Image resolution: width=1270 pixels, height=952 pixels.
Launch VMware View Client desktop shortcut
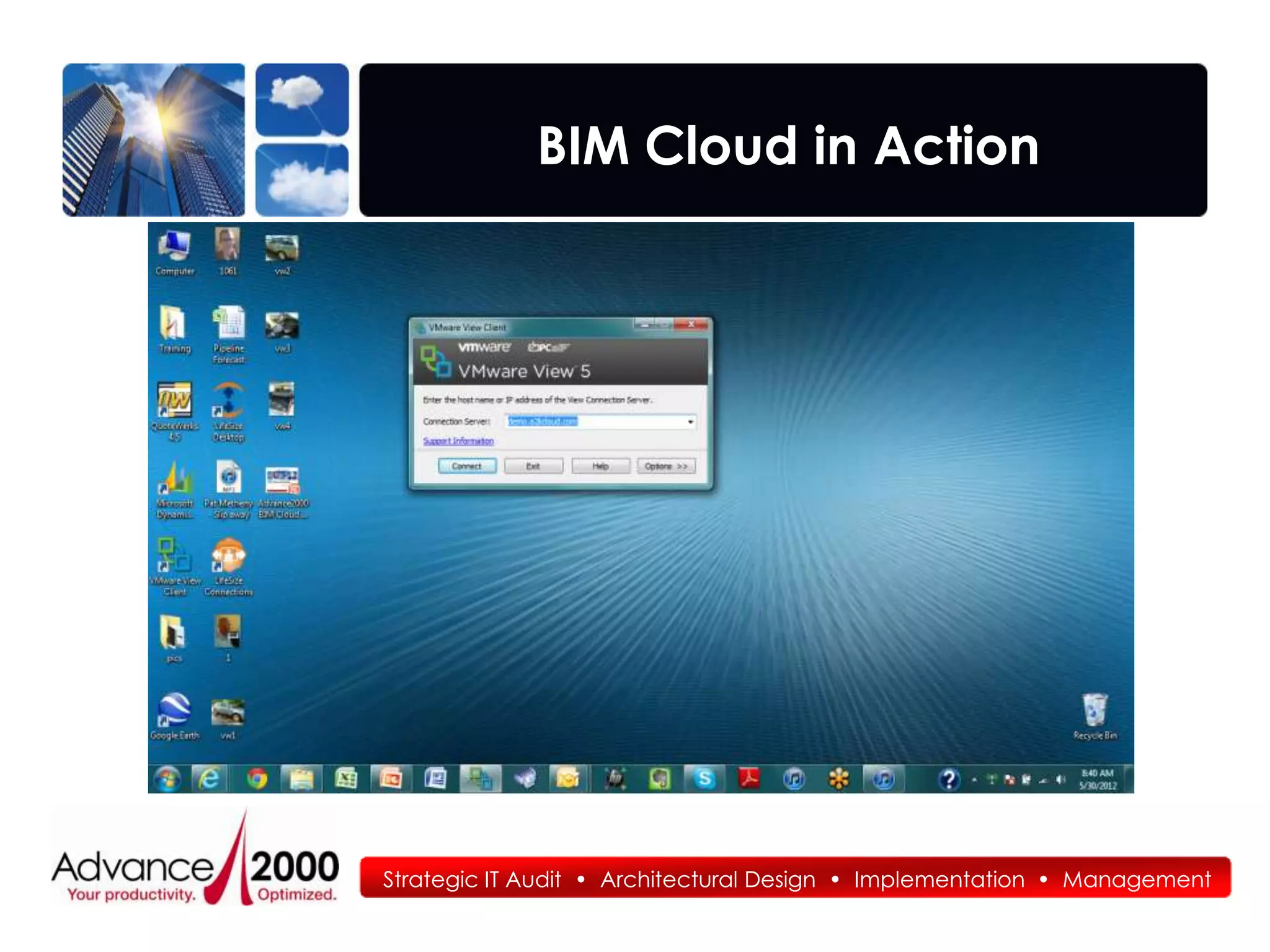pos(174,566)
